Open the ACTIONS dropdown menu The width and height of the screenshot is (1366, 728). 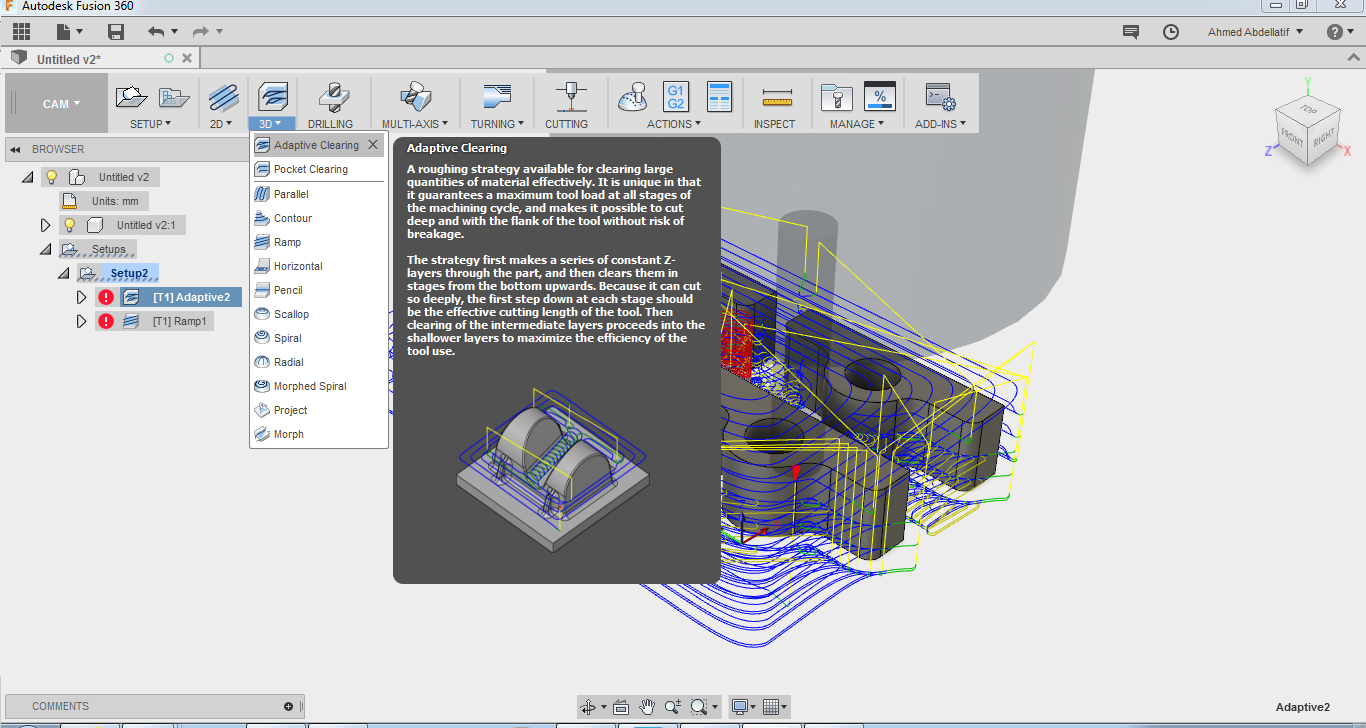[x=674, y=124]
